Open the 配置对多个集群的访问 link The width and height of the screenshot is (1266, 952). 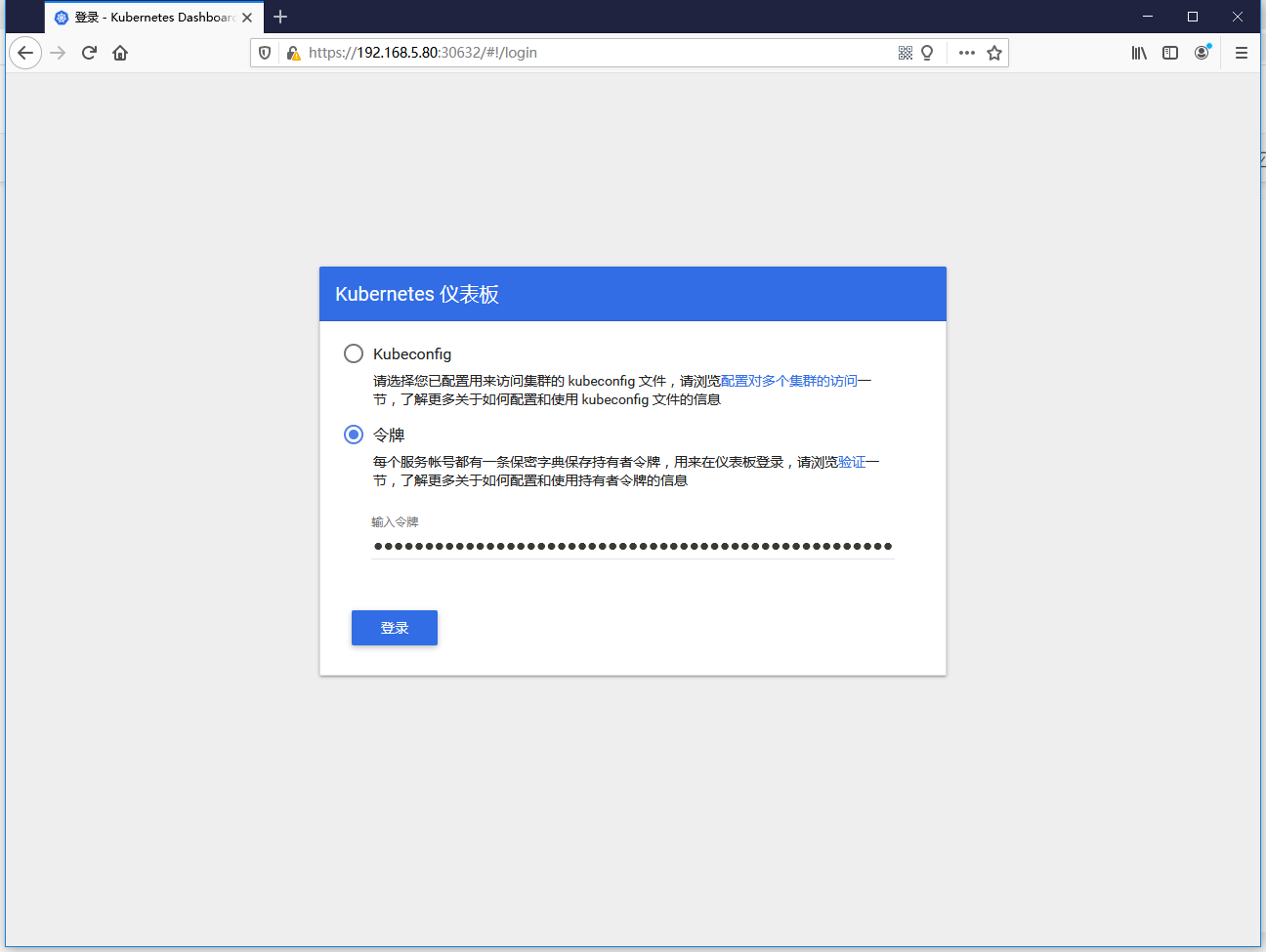click(x=789, y=381)
